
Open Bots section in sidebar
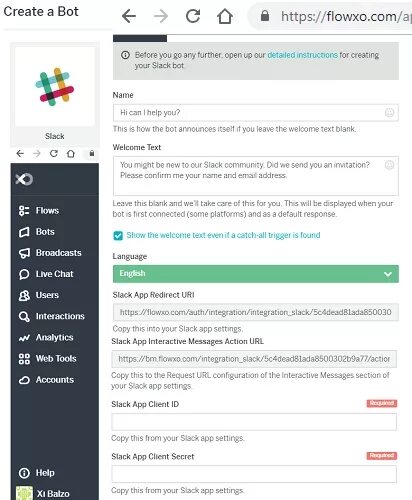(37, 232)
